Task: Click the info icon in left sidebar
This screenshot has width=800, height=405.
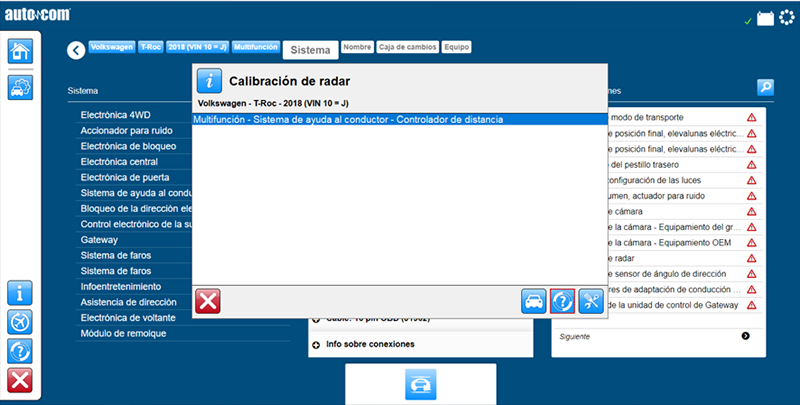Action: tap(20, 293)
